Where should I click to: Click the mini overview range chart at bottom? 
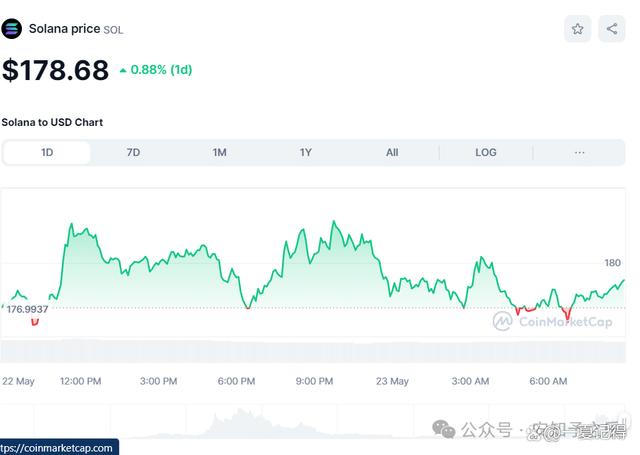313,421
